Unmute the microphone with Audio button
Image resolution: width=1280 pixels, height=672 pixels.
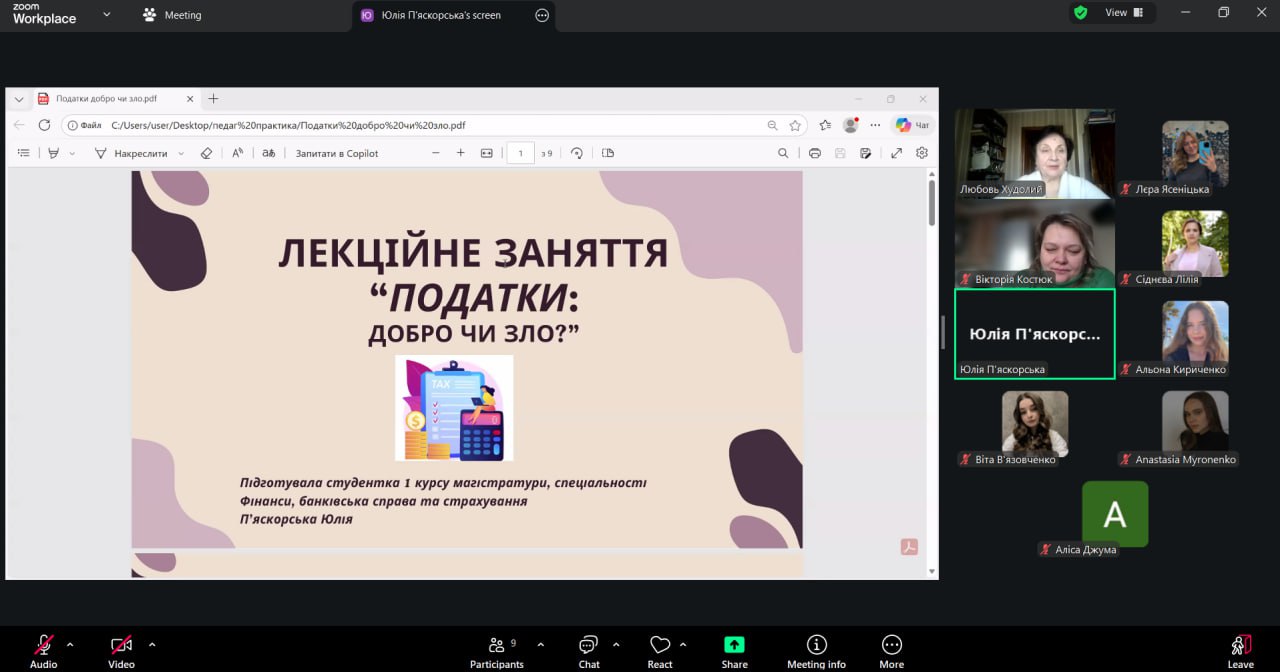point(44,650)
